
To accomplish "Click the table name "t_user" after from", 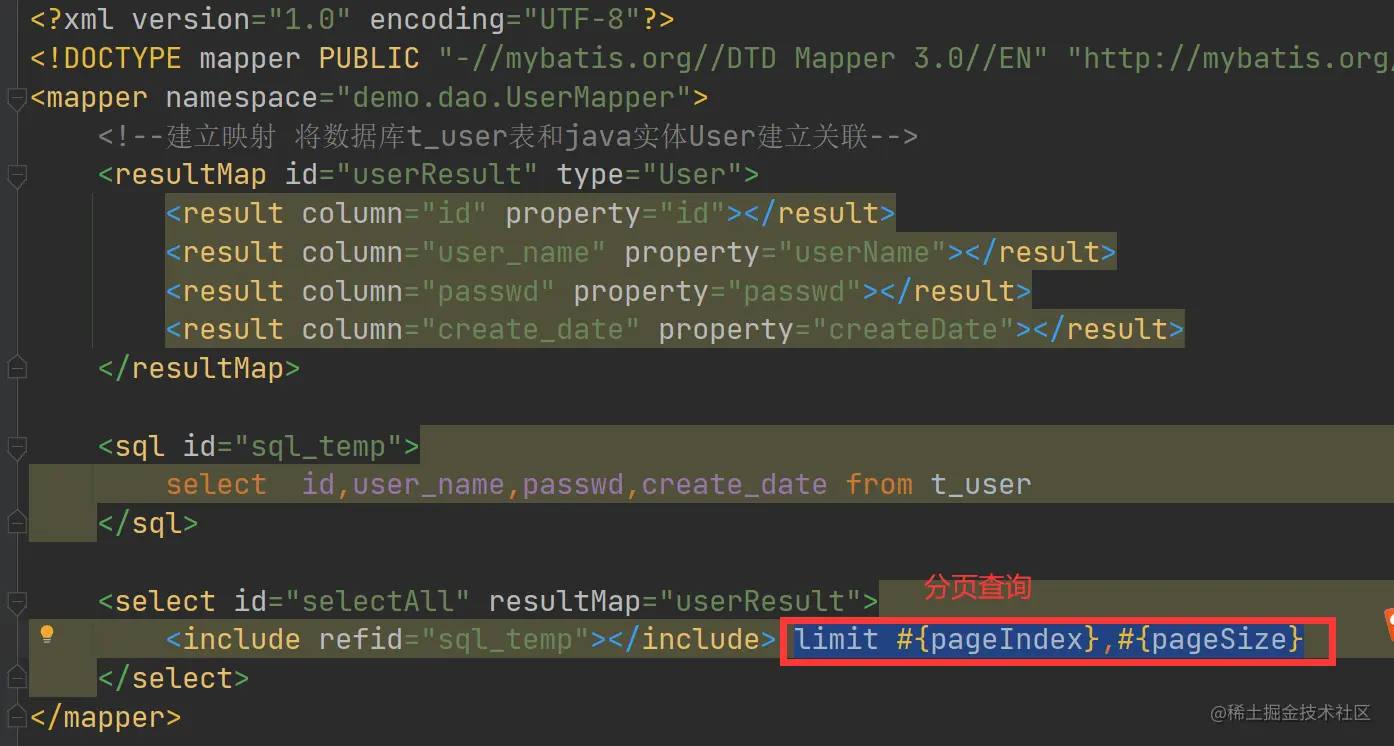I will coord(981,485).
